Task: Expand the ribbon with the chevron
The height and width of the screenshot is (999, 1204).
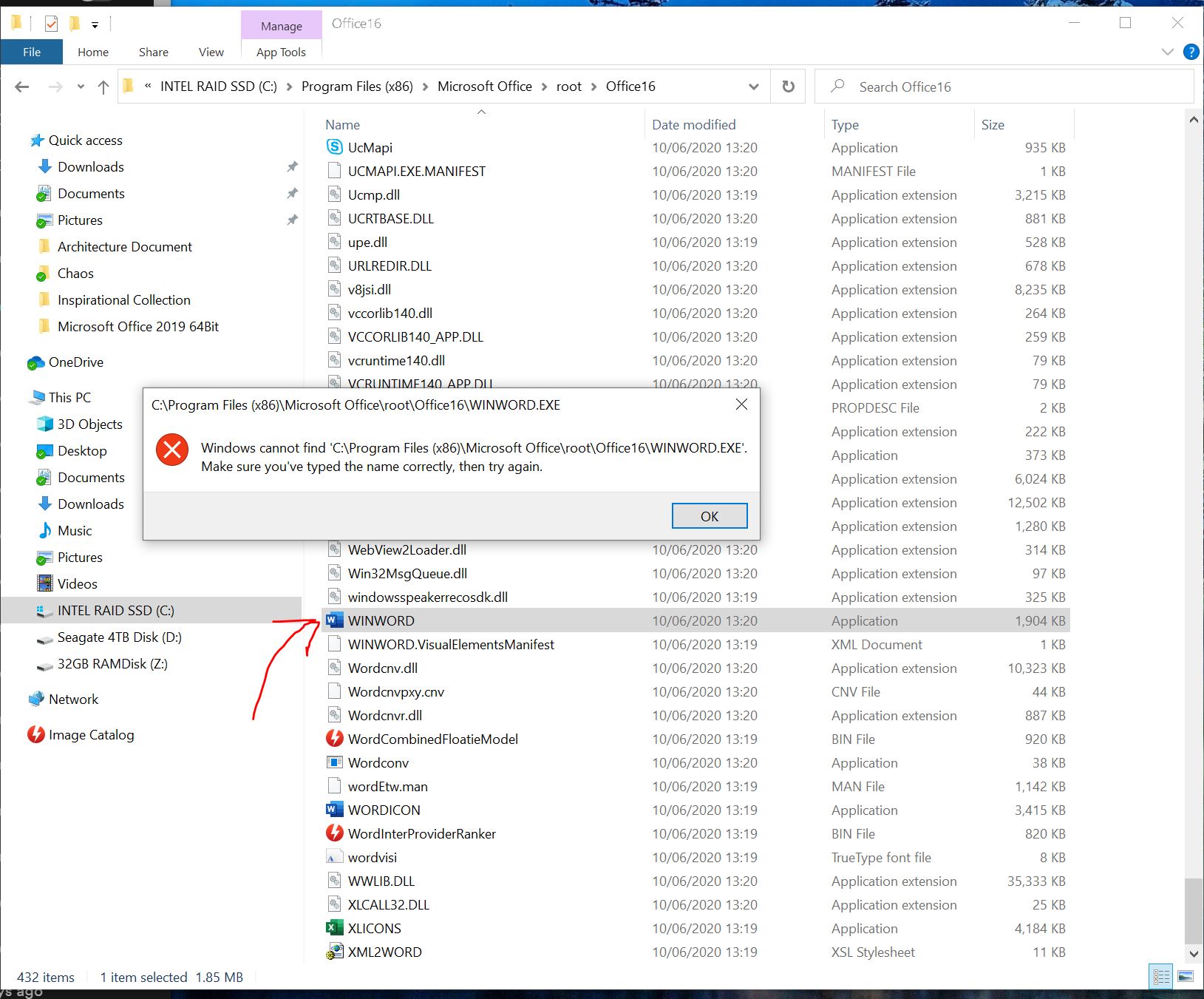Action: (x=1168, y=52)
